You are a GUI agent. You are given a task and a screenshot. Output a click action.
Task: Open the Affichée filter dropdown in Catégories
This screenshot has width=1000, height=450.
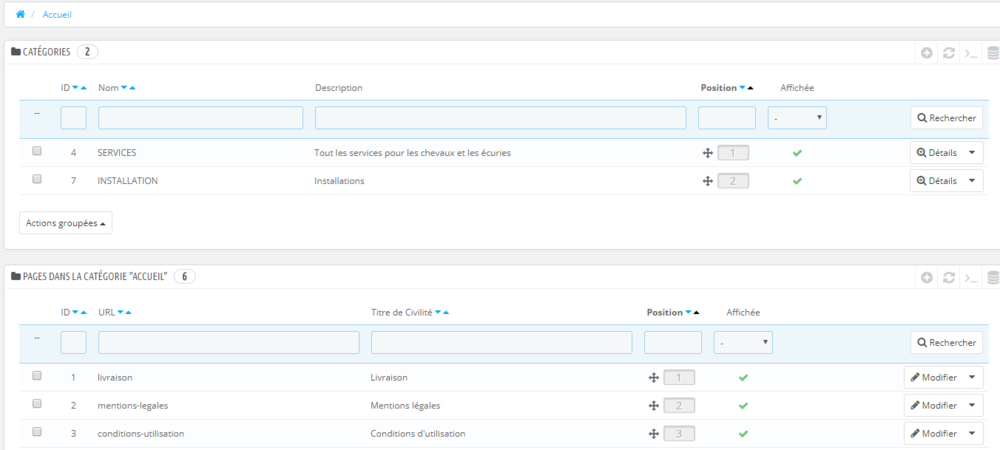[x=797, y=118]
